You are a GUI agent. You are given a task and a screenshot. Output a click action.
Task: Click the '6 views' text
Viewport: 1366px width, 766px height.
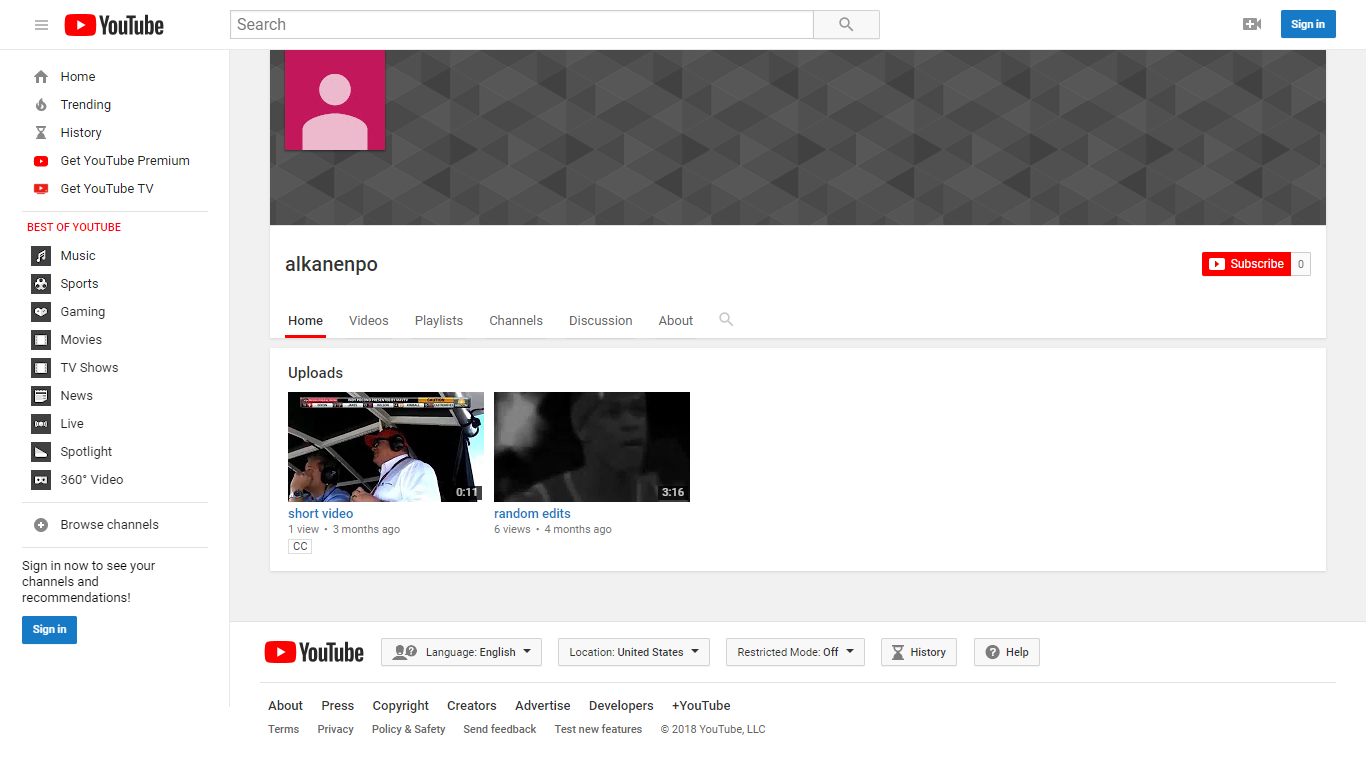(x=513, y=530)
